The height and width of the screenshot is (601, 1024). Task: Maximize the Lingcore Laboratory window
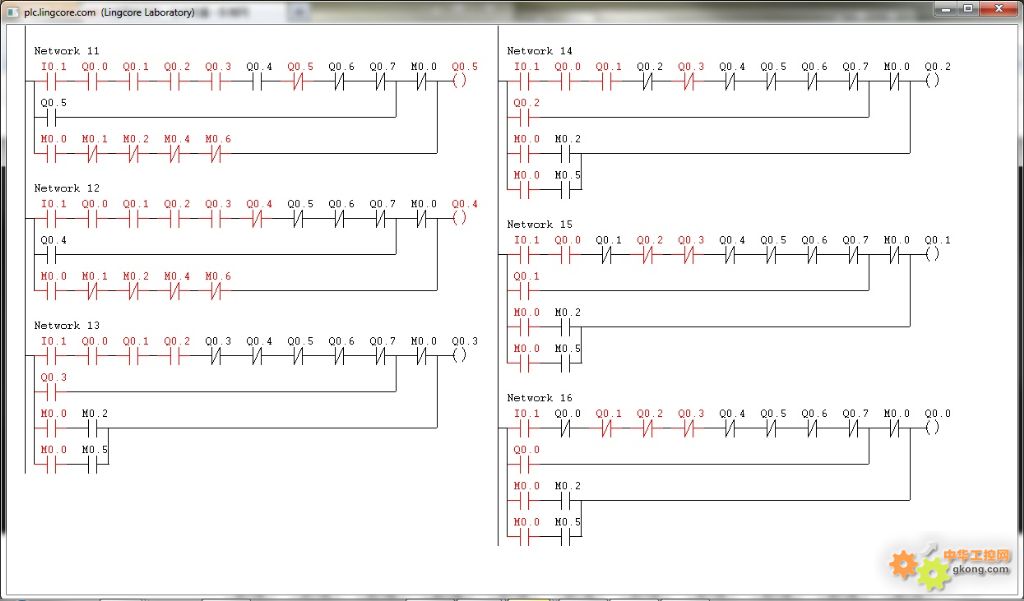point(968,9)
